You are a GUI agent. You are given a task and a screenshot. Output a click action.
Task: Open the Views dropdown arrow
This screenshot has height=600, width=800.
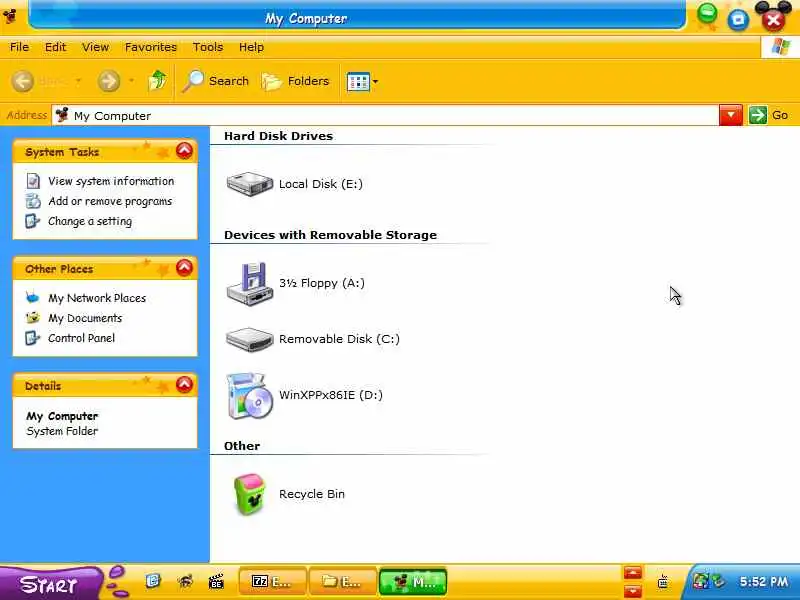pos(376,82)
